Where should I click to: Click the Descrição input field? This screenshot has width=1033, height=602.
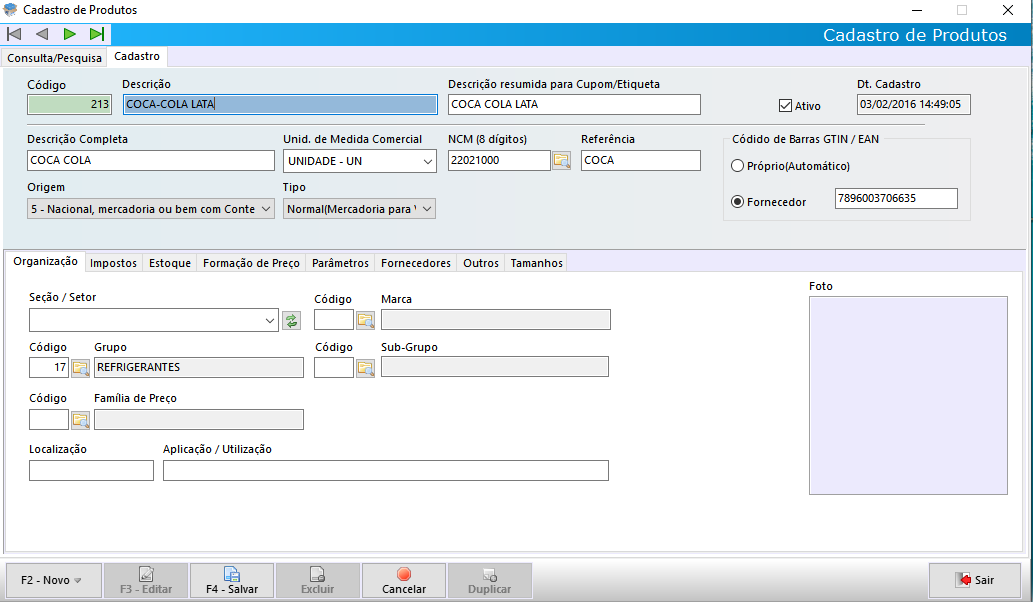[x=280, y=104]
